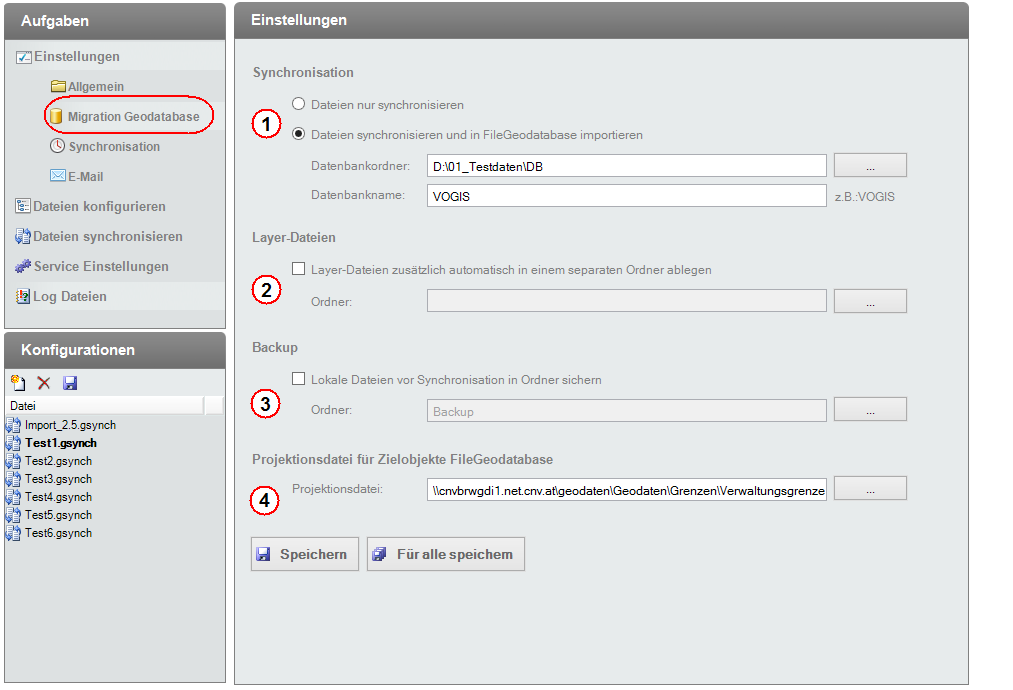This screenshot has height=690, width=1013.
Task: View Log Dateien via the sidebar icon
Action: tap(72, 296)
